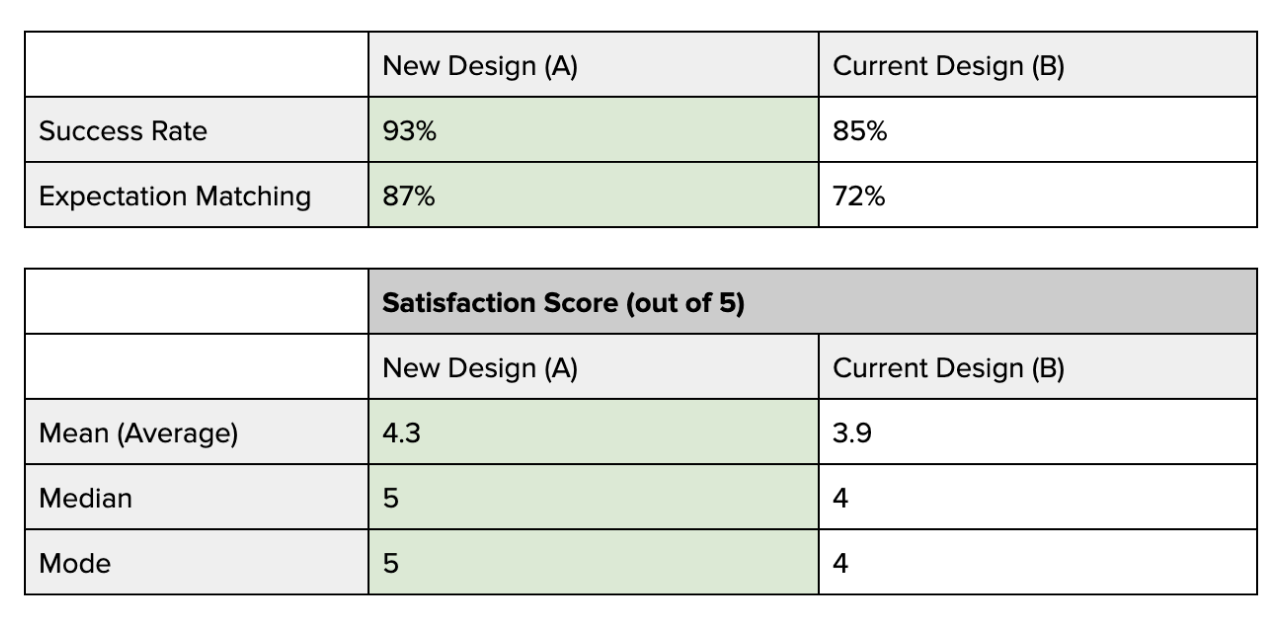Click Current Design (B) header in top table

(948, 67)
